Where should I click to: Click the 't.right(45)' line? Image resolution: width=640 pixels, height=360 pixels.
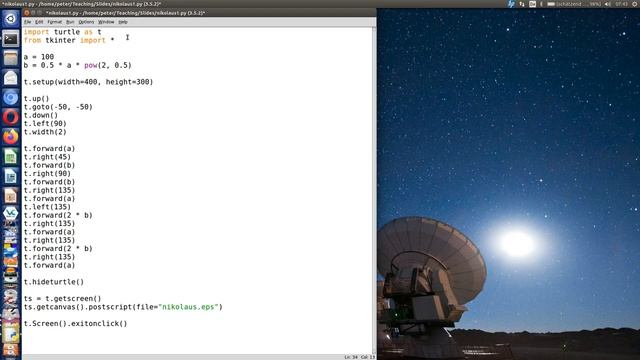point(47,157)
